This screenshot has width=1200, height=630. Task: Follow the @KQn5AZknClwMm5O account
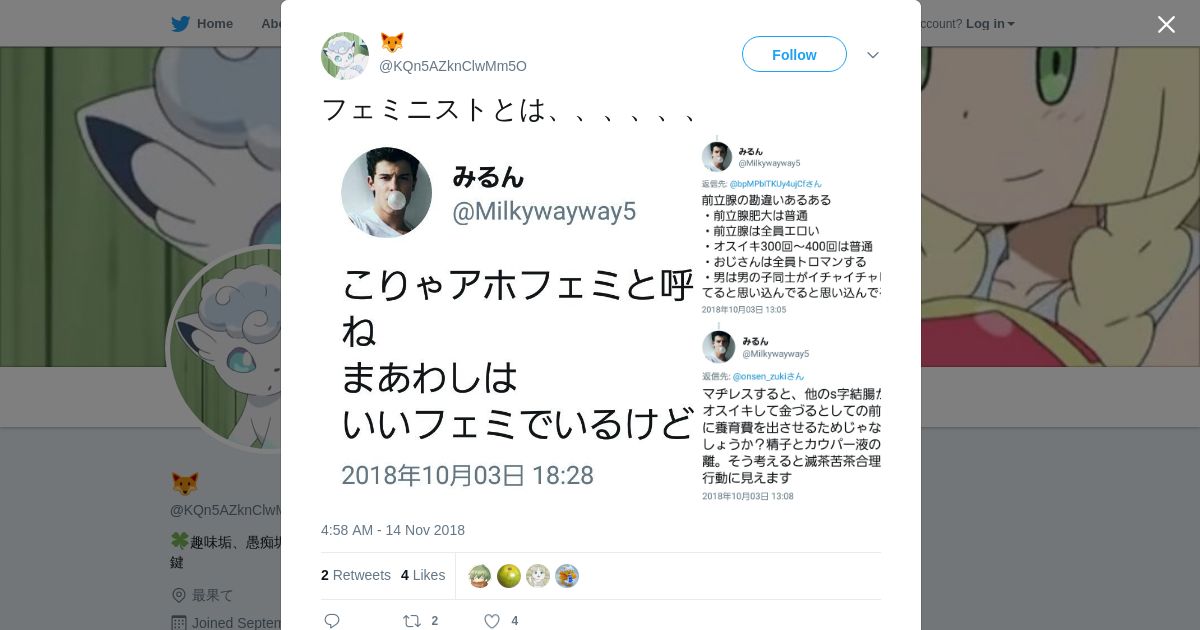pyautogui.click(x=794, y=55)
